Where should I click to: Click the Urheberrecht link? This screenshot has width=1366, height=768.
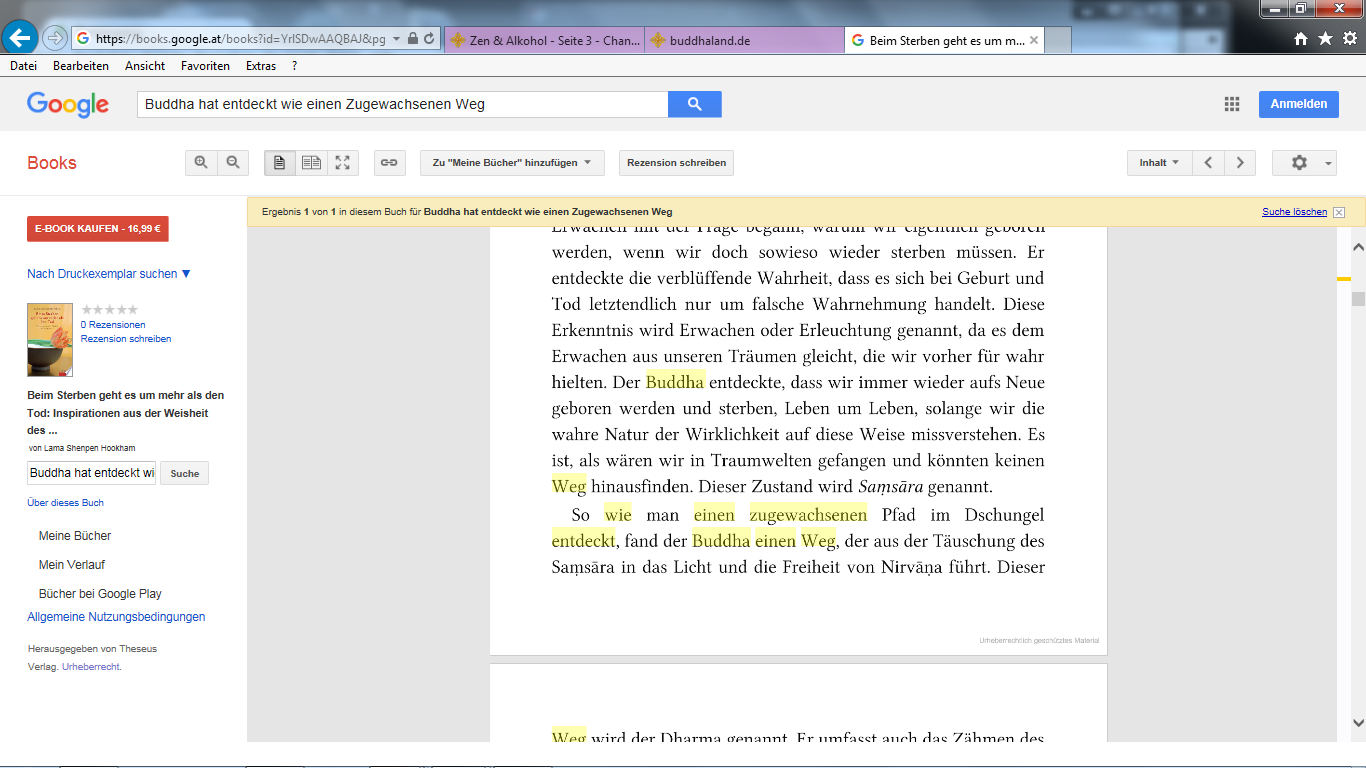(92, 666)
